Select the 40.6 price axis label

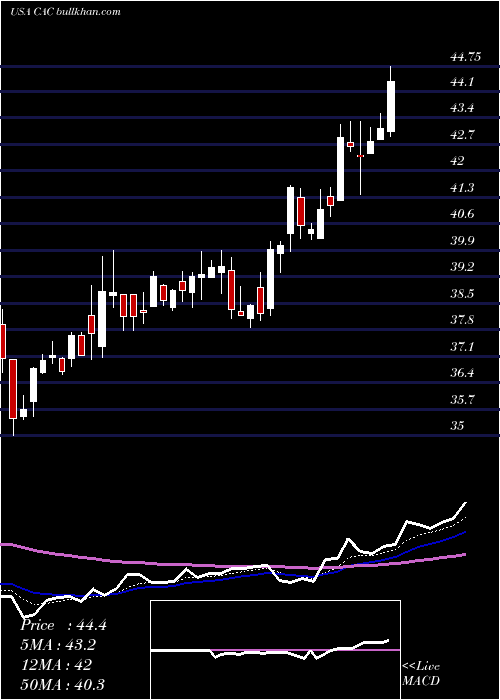click(x=462, y=214)
